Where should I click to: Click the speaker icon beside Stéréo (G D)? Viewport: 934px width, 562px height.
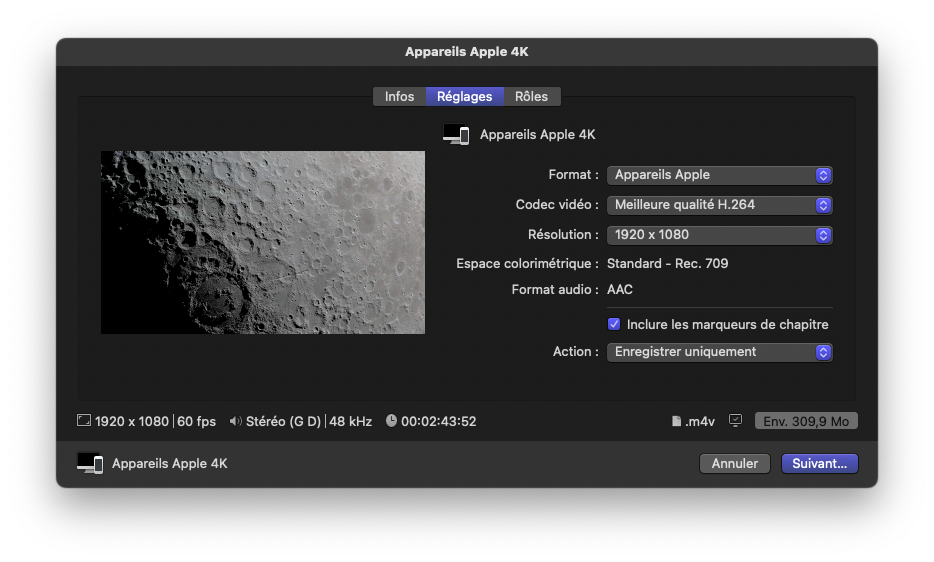pos(236,421)
